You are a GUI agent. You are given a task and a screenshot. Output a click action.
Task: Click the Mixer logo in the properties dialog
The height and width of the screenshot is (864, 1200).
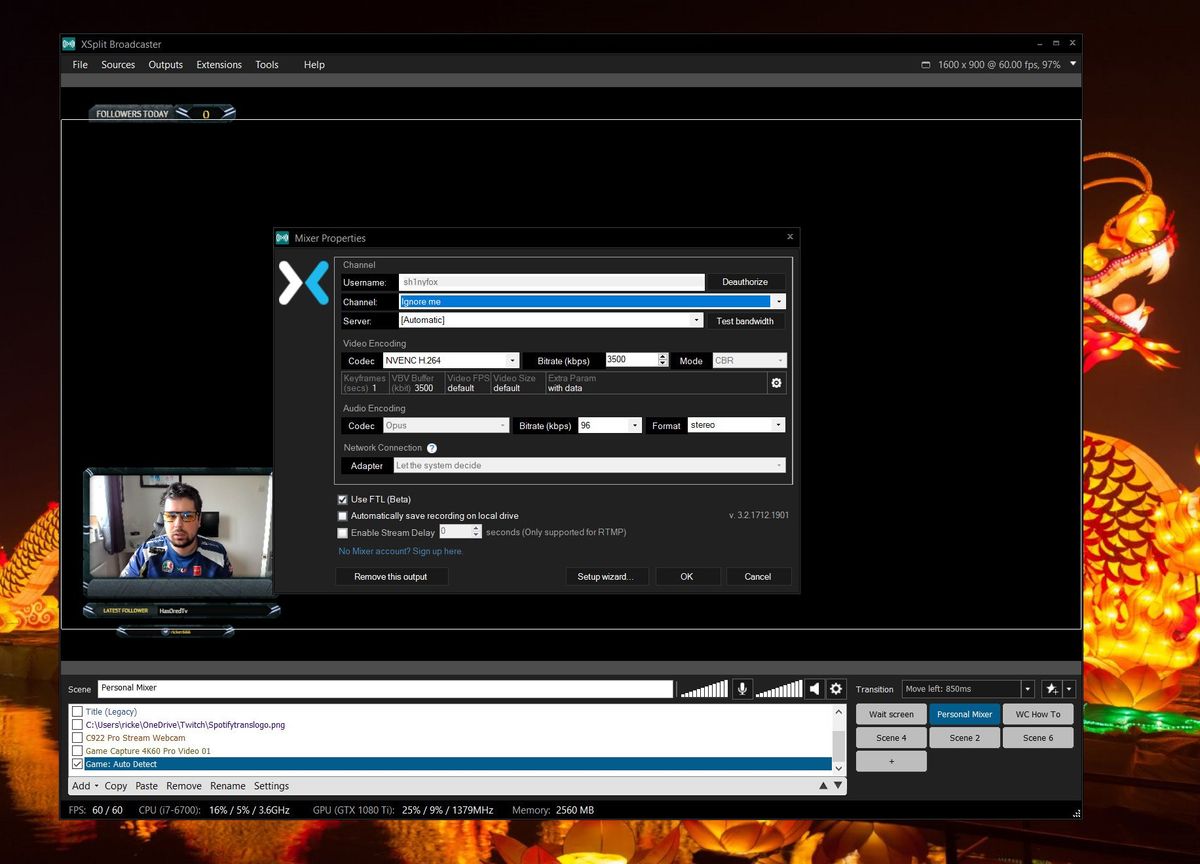(x=302, y=283)
